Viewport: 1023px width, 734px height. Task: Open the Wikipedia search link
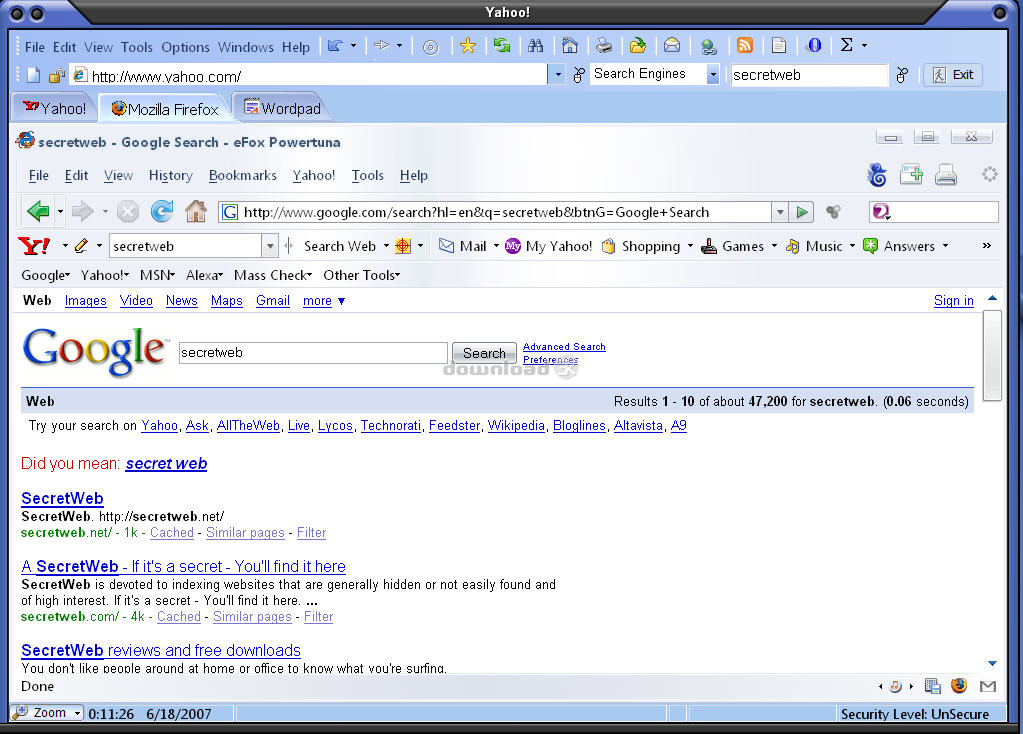click(x=516, y=425)
